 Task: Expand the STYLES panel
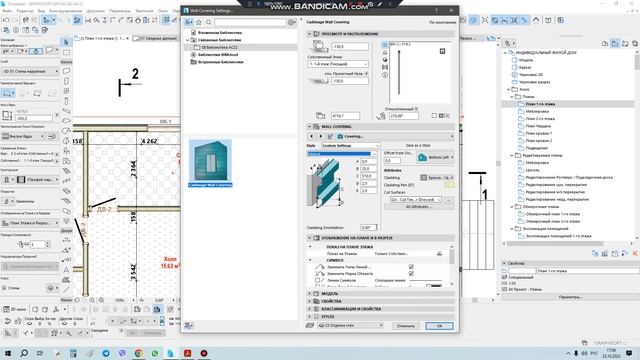pyautogui.click(x=309, y=316)
